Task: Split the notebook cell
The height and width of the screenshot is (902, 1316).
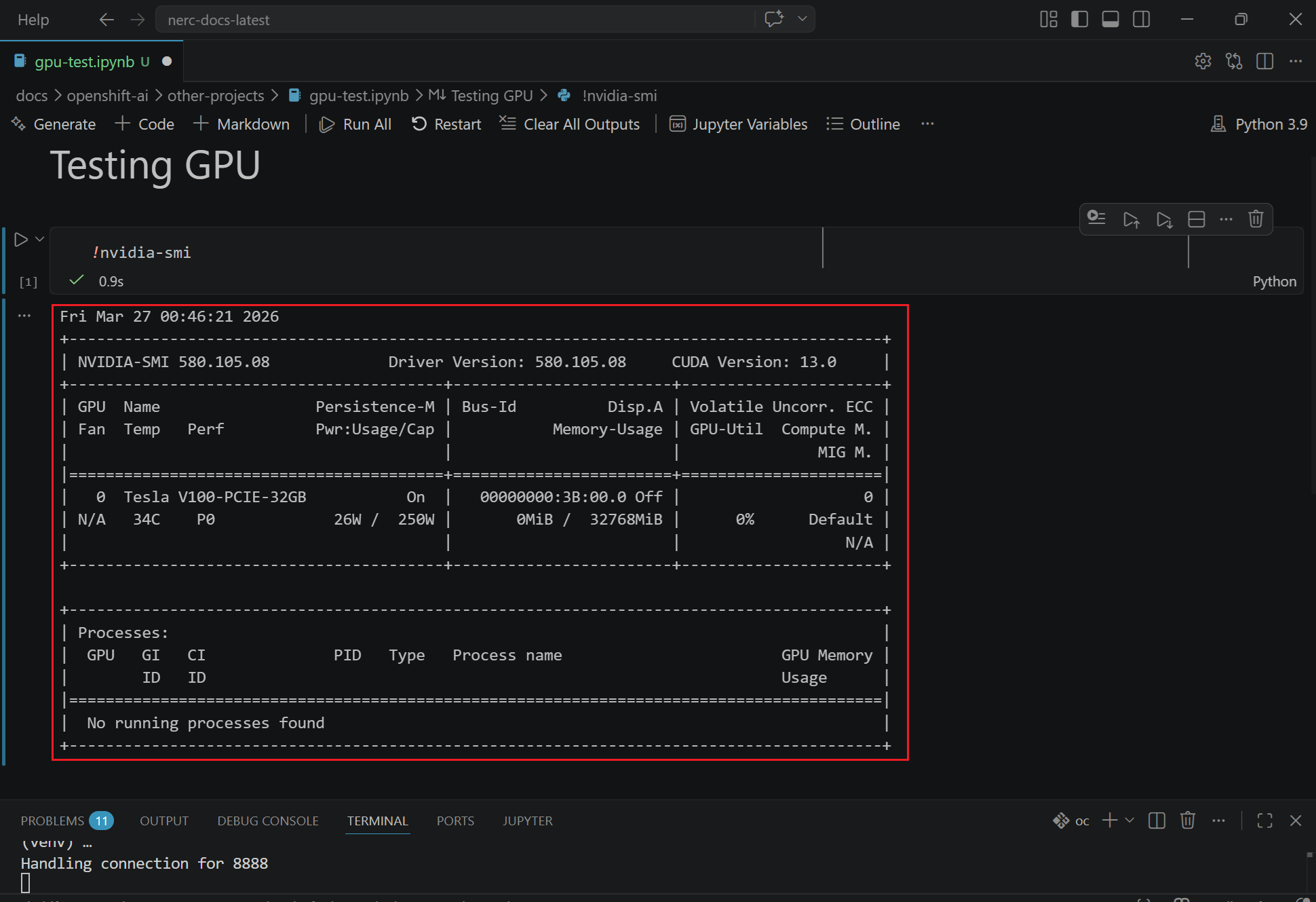Action: 1197,219
